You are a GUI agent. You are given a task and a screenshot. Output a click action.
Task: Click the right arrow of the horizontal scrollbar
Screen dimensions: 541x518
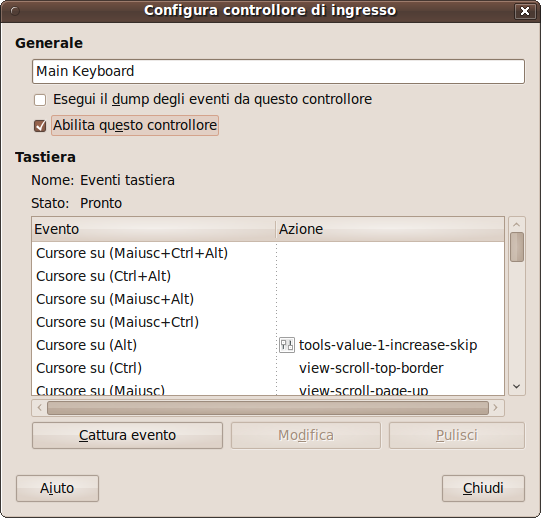click(x=496, y=408)
